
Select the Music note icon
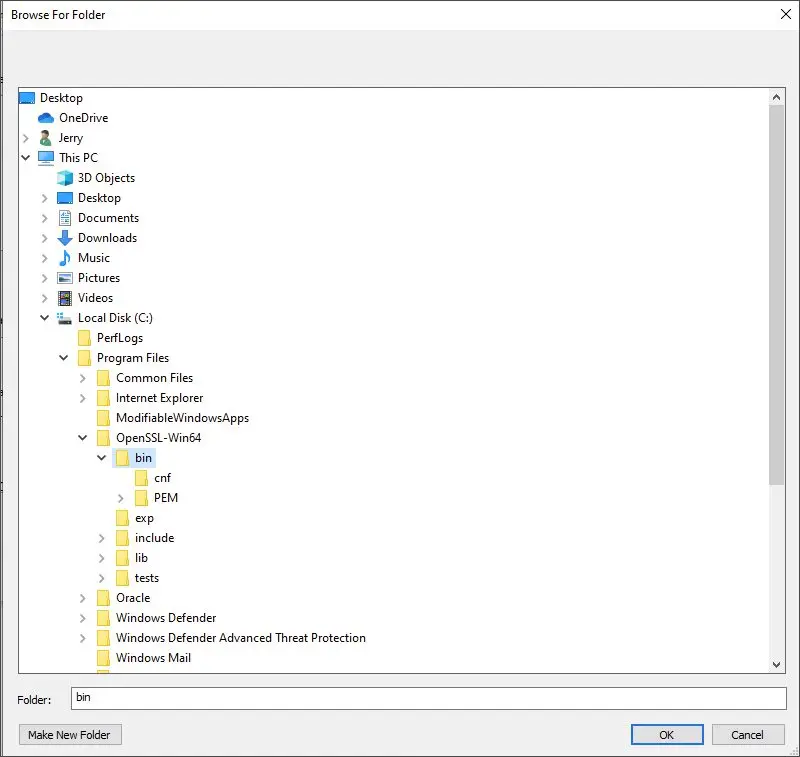pos(65,258)
